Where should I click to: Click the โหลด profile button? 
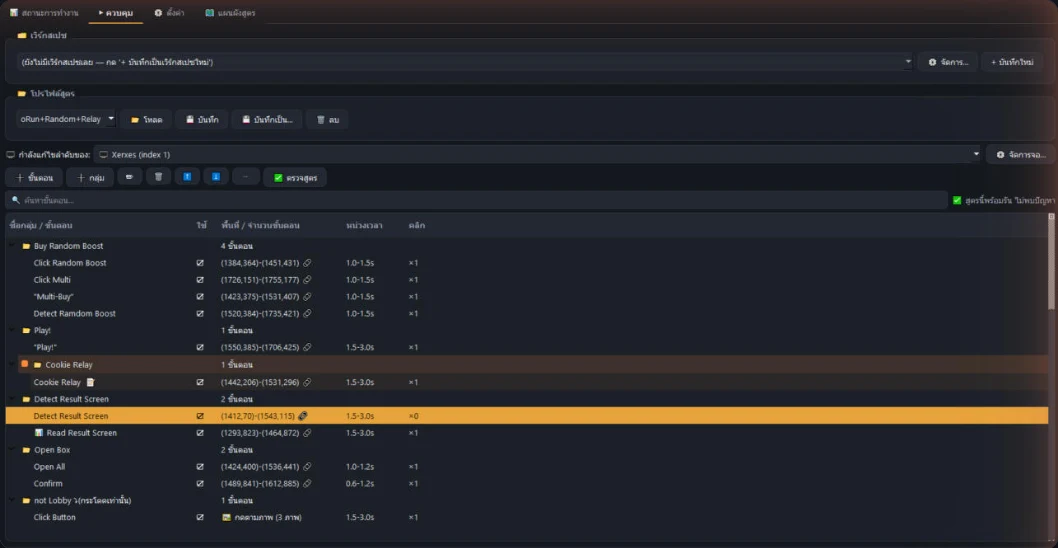point(146,119)
